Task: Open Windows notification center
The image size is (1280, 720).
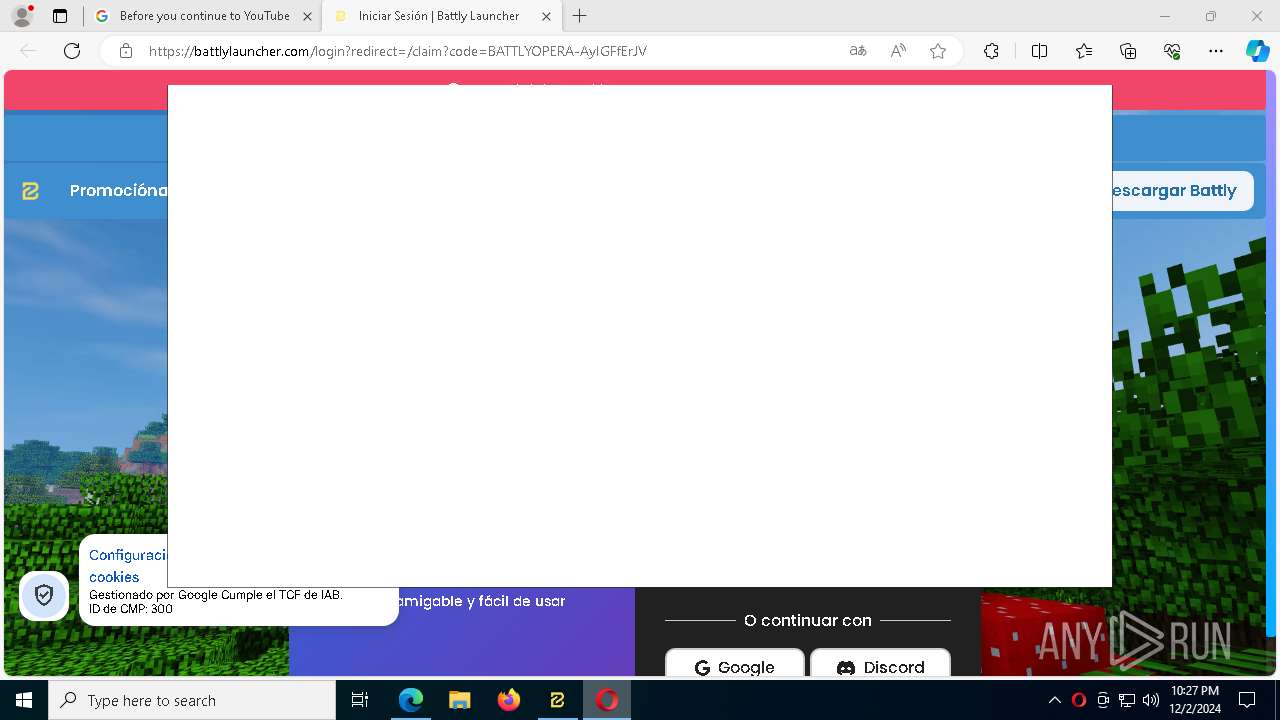Action: pos(1247,700)
